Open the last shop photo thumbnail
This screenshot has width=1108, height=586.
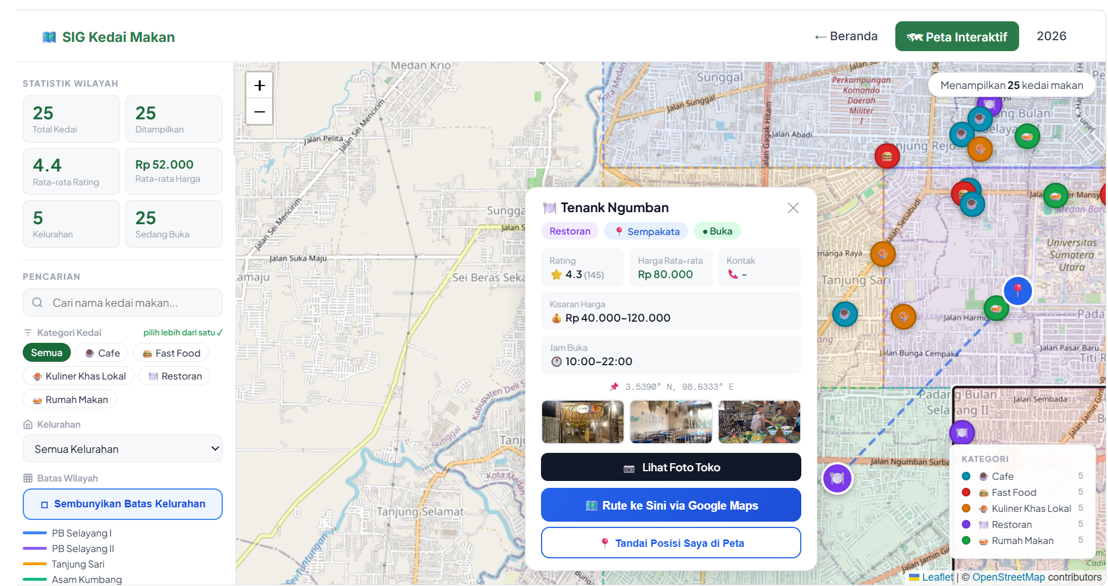[759, 421]
